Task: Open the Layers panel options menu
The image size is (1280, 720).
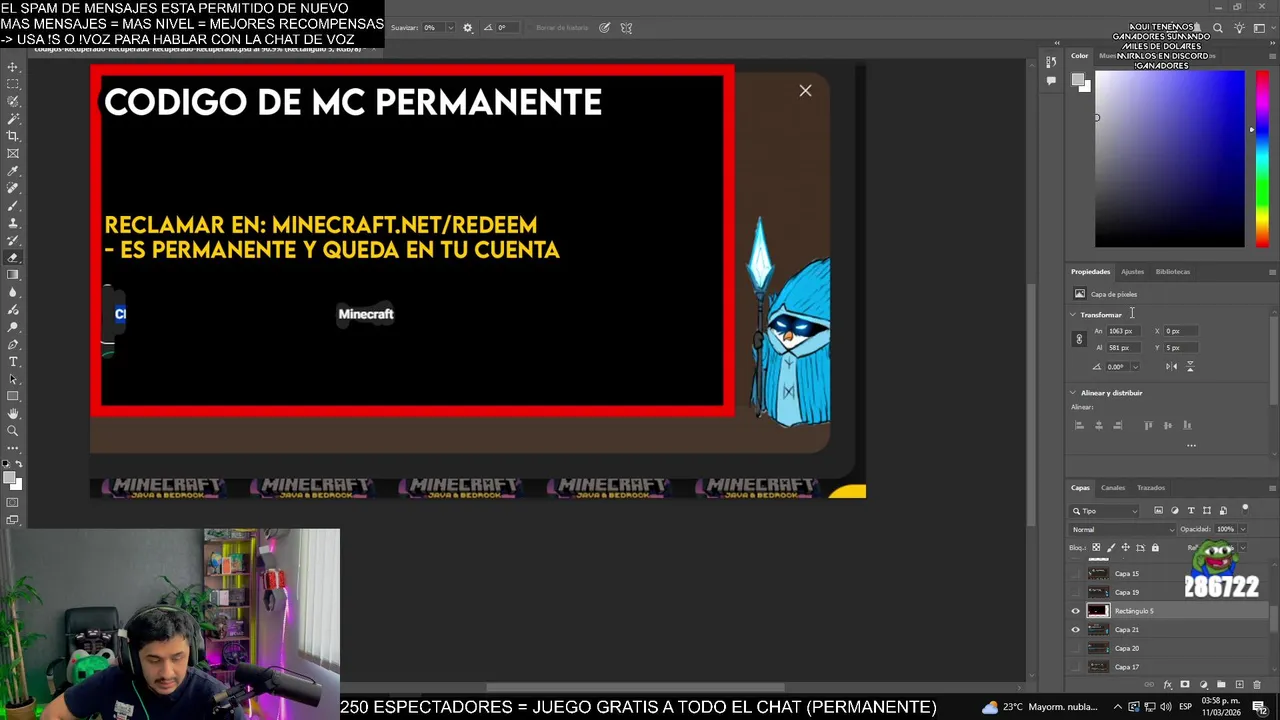Action: point(1272,488)
